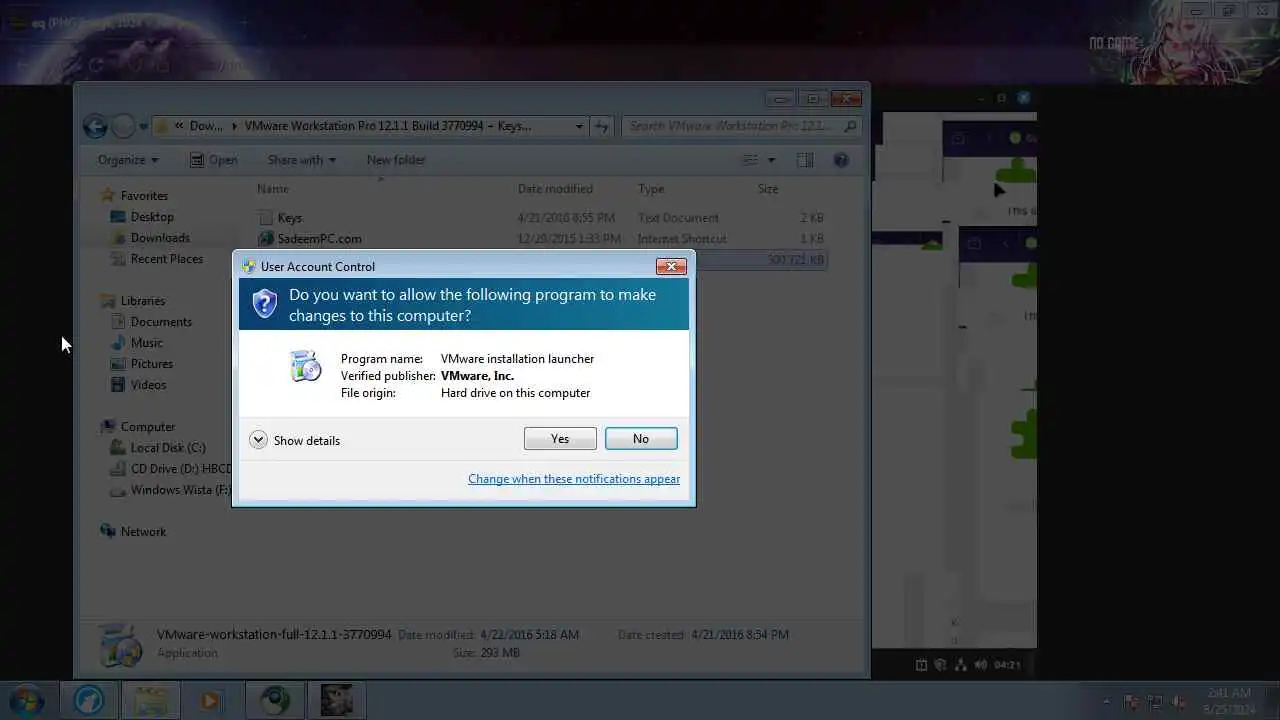Click the VMware installer disc icon in dialog
The width and height of the screenshot is (1280, 720).
(x=306, y=367)
